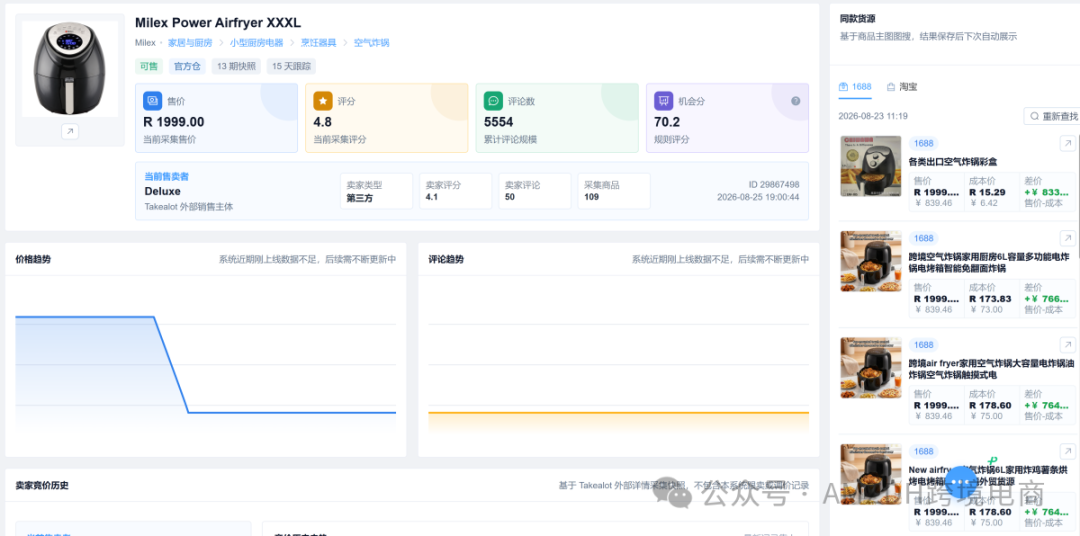The height and width of the screenshot is (536, 1080).
Task: Click the 各类出口空气炸锅彩盒 listing title
Action: pos(953,162)
